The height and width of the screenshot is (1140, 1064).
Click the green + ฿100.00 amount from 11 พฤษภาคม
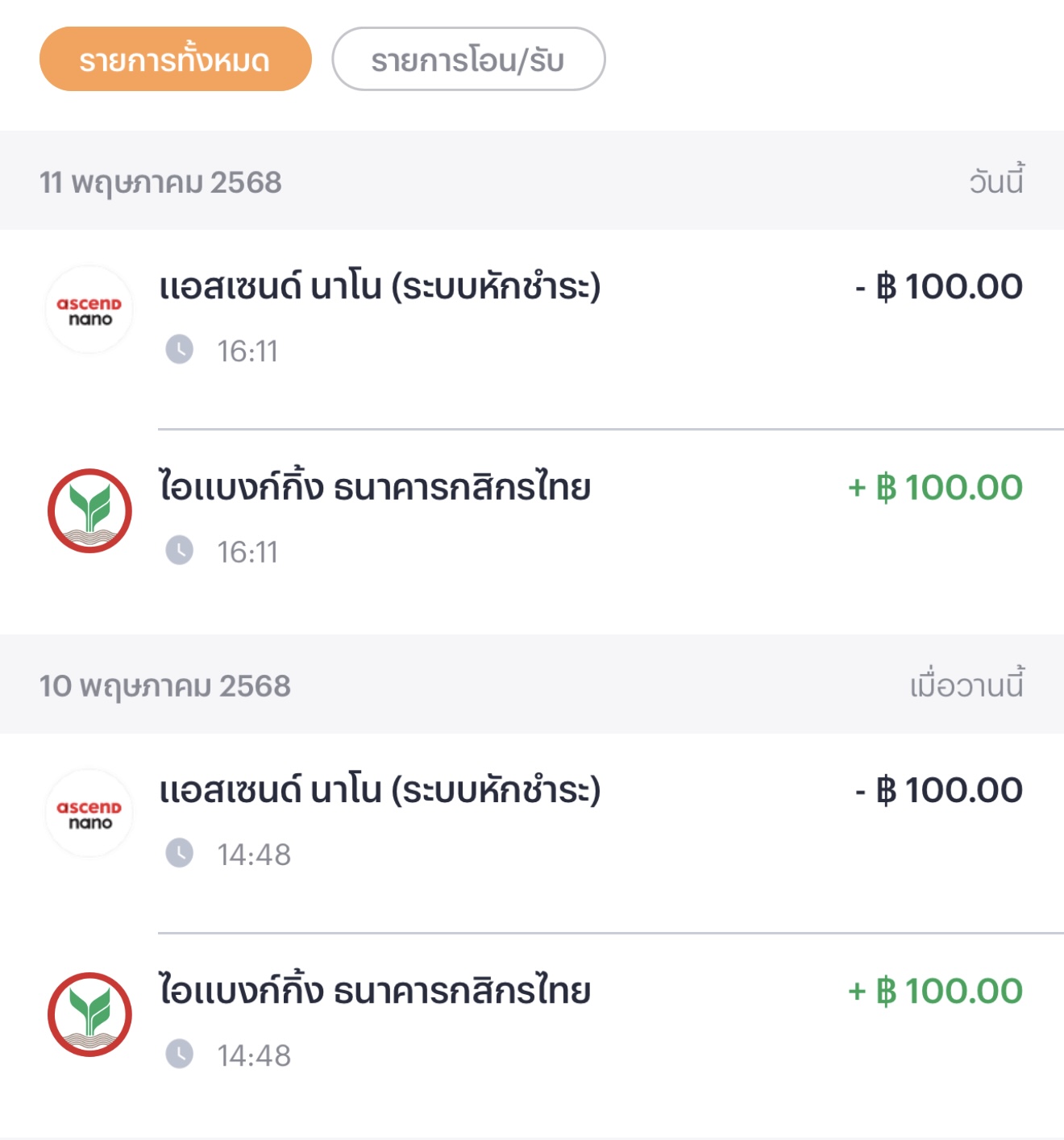tap(935, 488)
